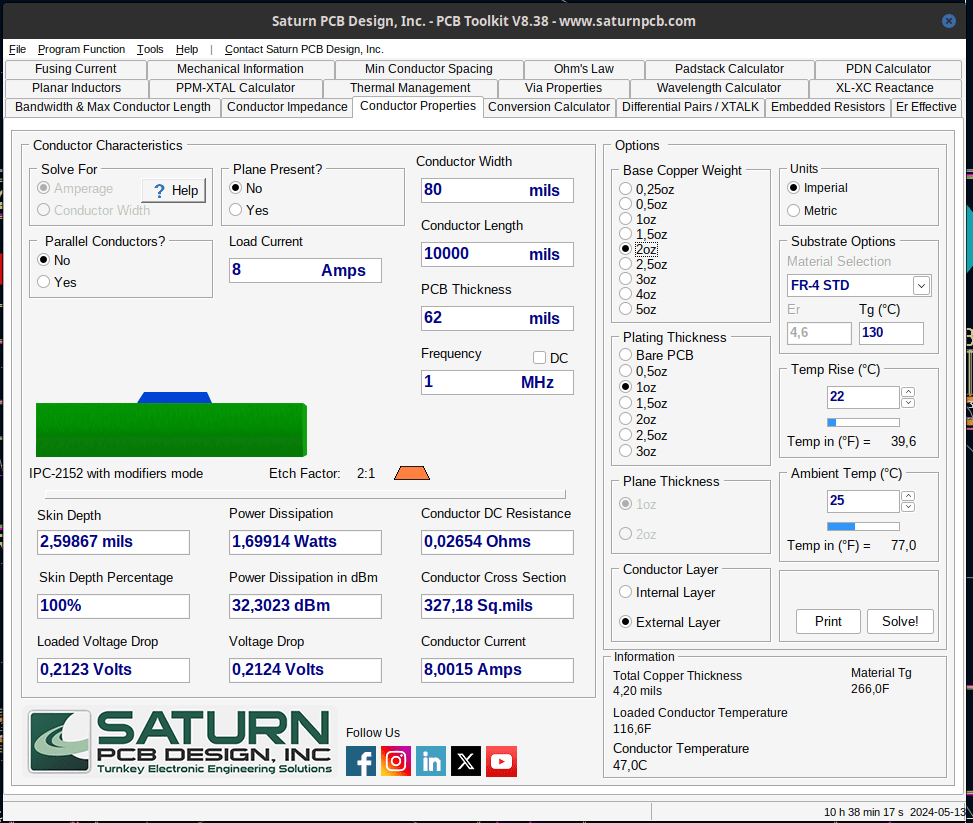Select Yes for Parallel Conductors
Viewport: 973px width, 823px height.
pyautogui.click(x=56, y=282)
